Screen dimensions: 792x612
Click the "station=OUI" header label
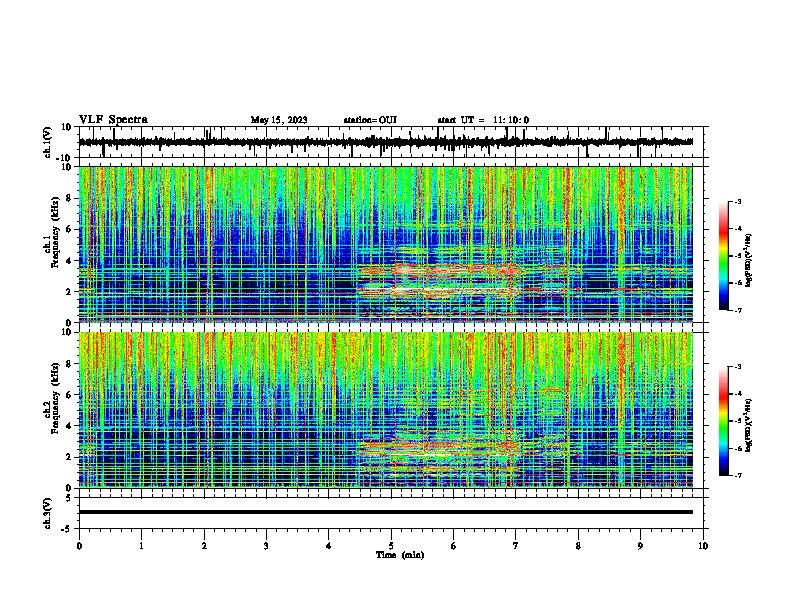tap(370, 120)
